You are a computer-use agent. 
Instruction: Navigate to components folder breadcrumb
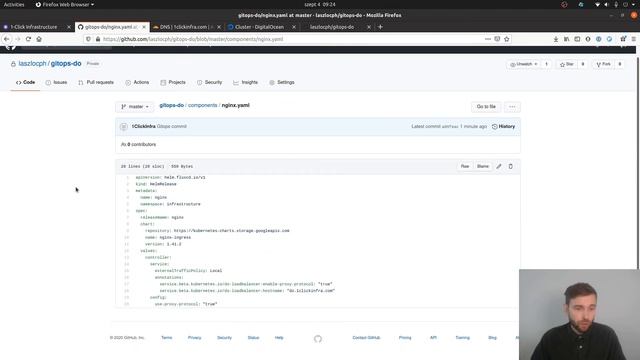tap(202, 105)
